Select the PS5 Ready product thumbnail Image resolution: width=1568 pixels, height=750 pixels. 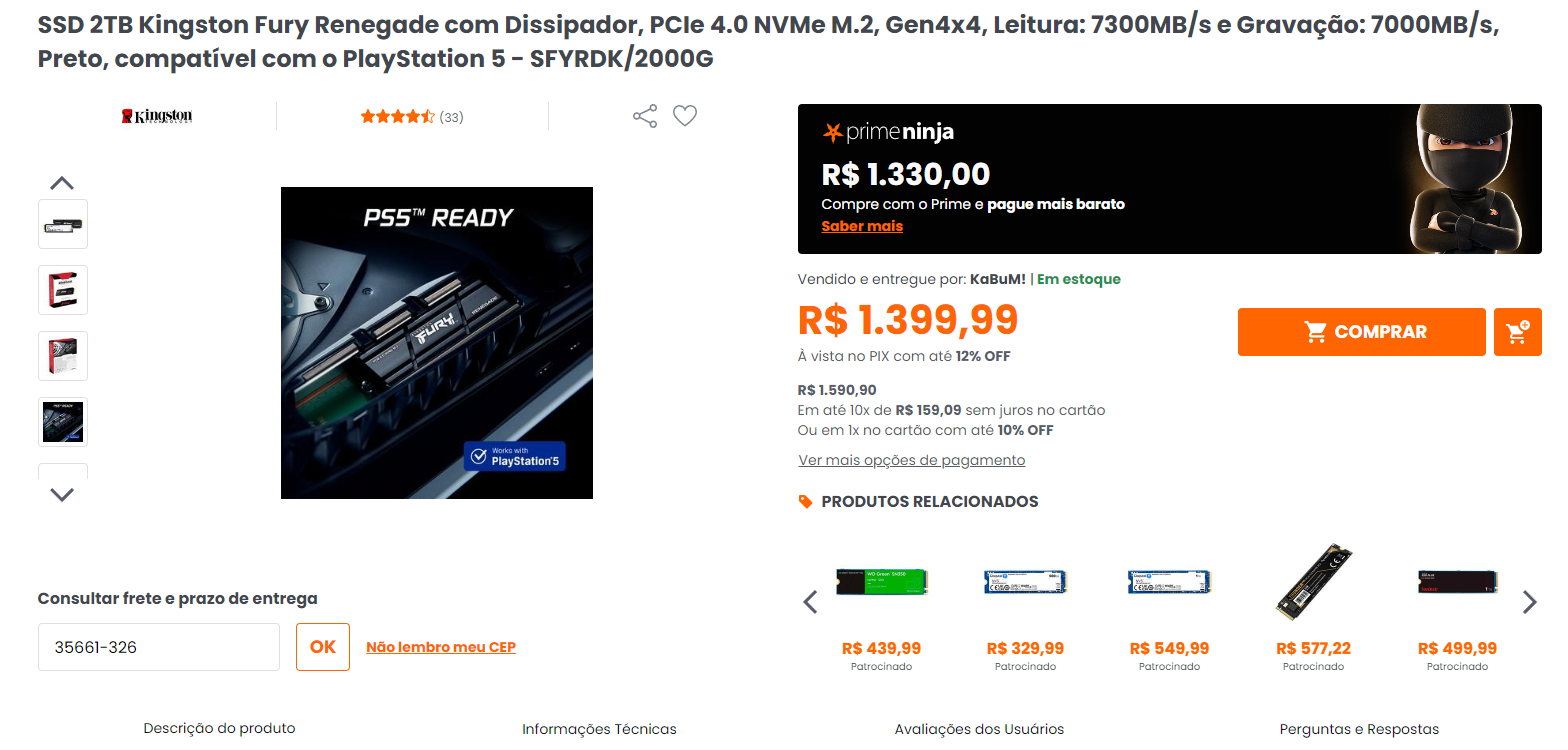click(63, 422)
